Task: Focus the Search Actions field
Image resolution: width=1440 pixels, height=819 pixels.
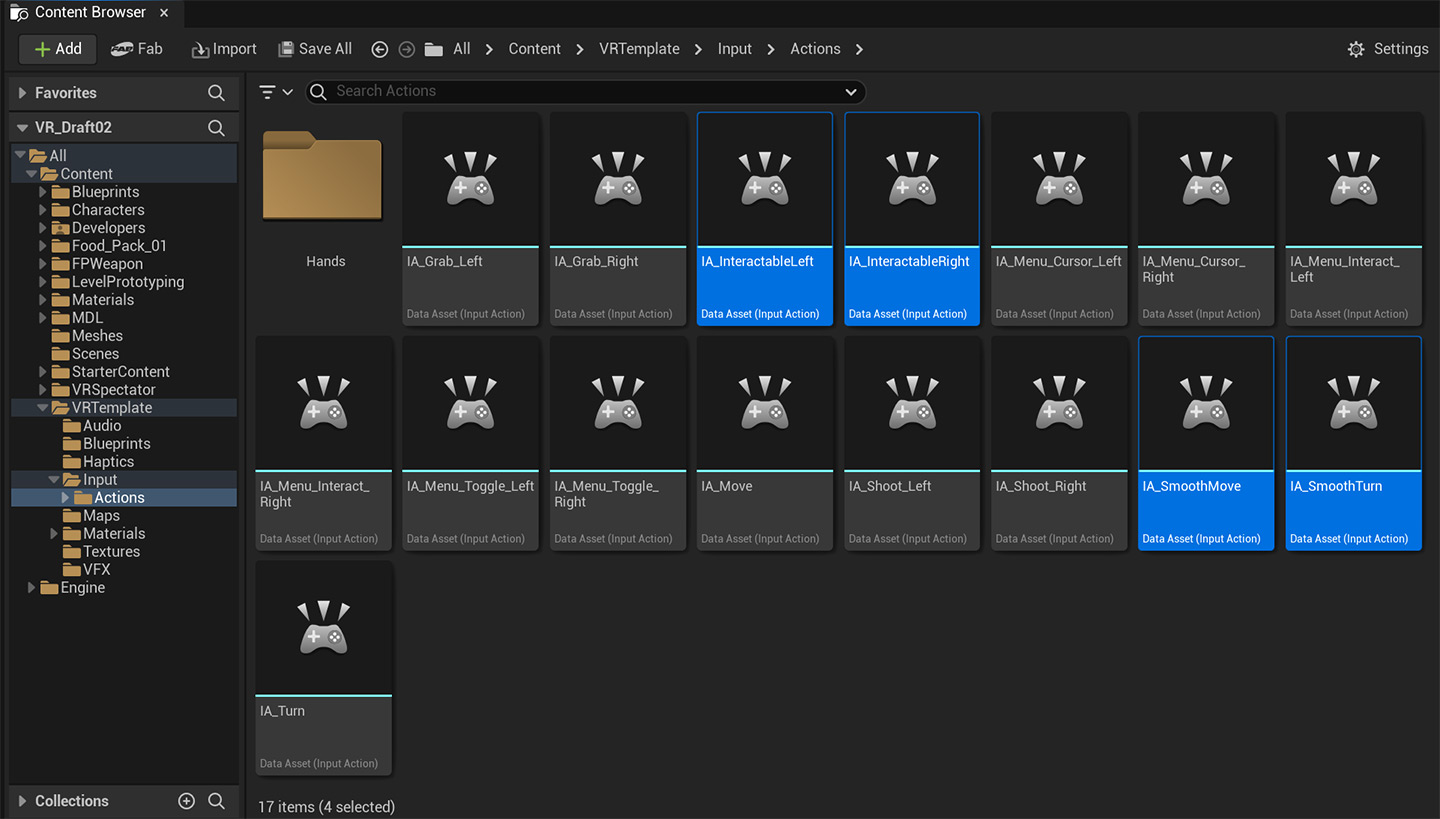Action: click(585, 91)
